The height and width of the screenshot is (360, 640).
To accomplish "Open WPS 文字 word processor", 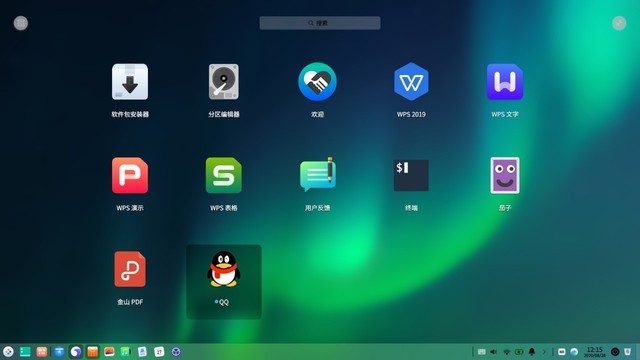I will pos(505,82).
